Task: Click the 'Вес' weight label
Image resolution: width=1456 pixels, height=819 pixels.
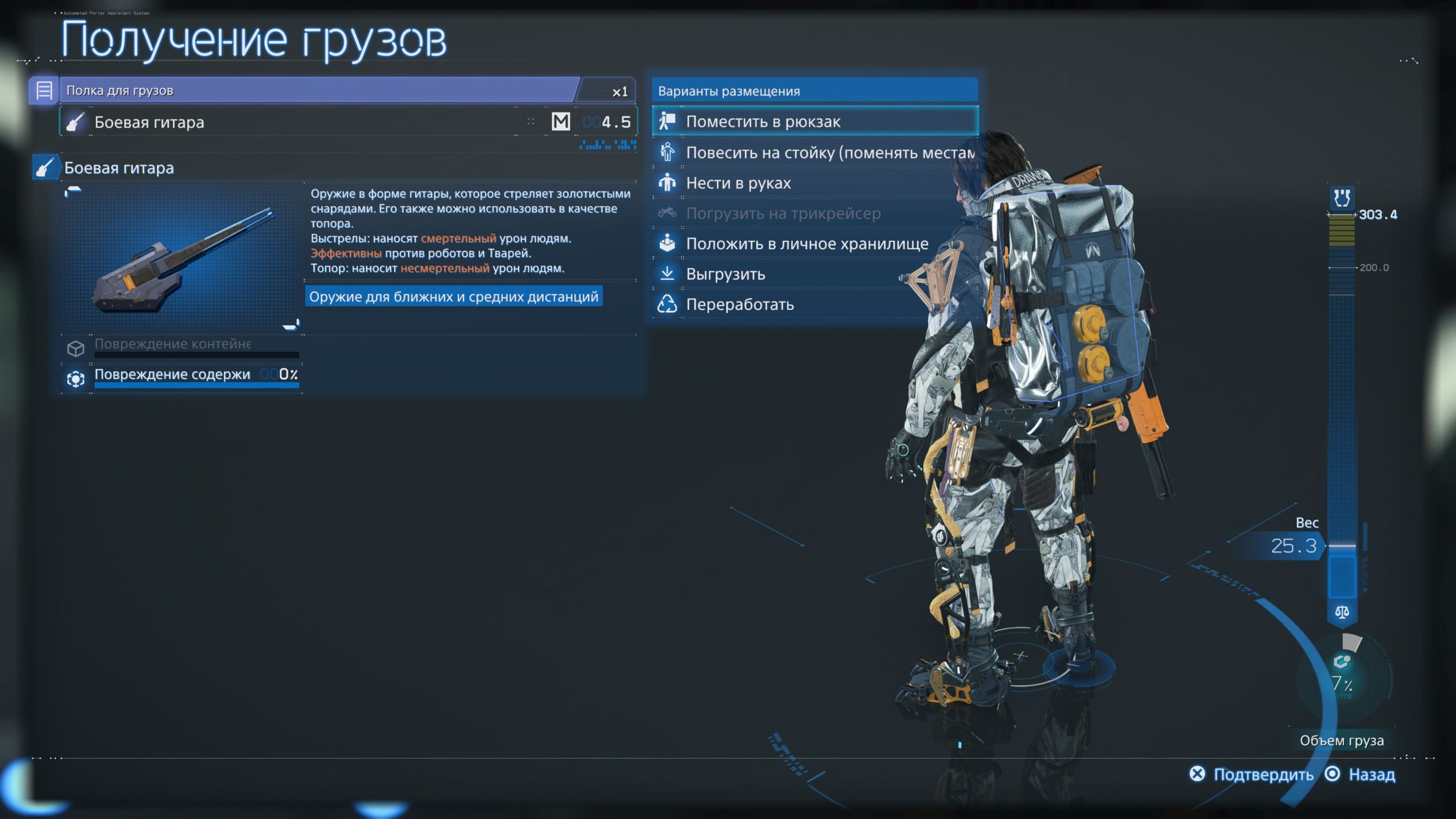Action: point(1307,523)
